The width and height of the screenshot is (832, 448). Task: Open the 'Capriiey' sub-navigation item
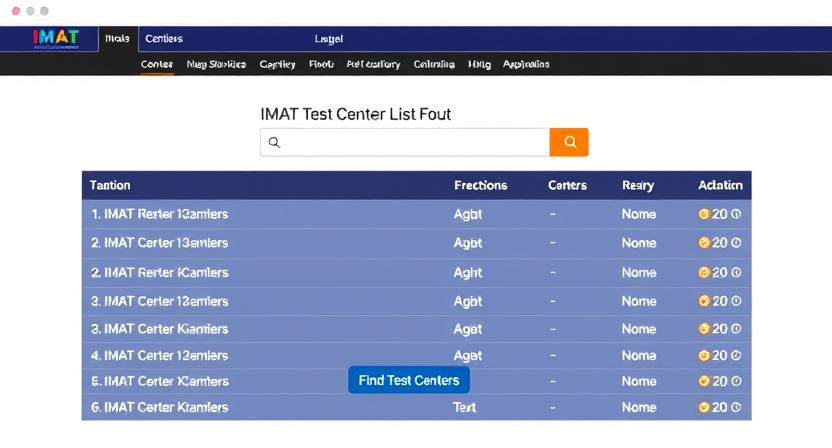(x=277, y=64)
